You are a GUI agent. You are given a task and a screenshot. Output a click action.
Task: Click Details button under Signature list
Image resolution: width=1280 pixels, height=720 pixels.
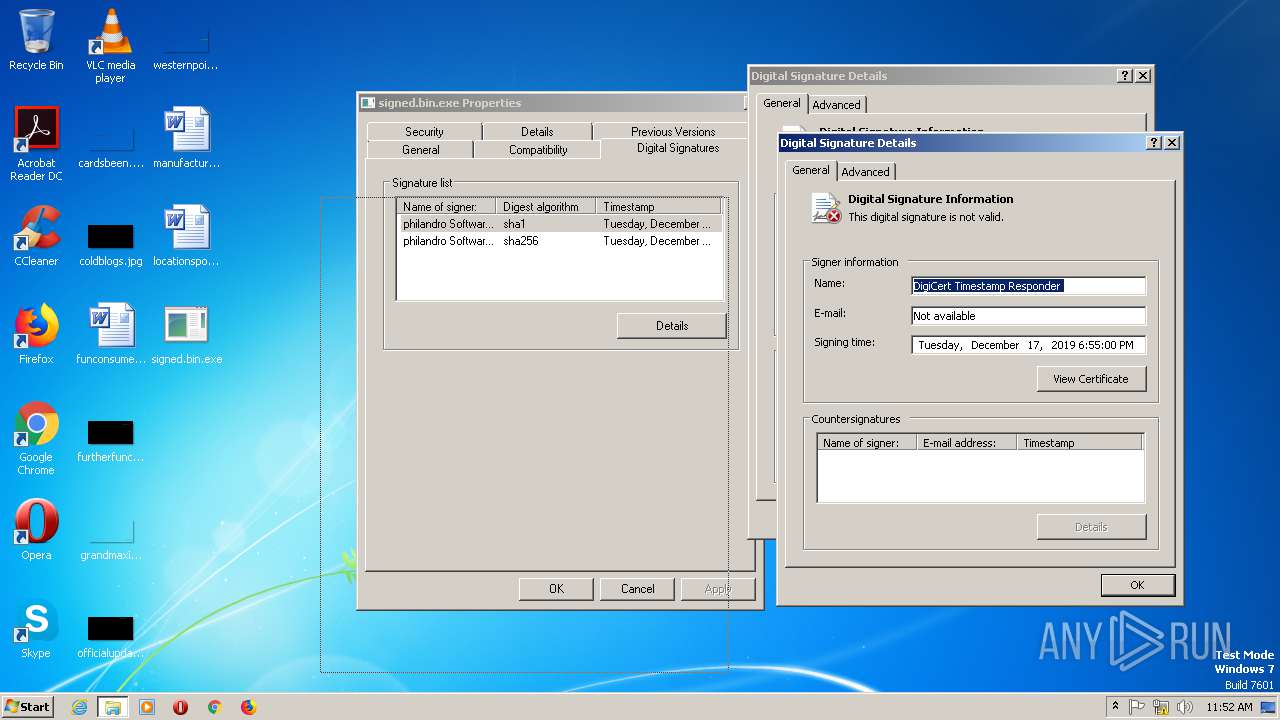coord(672,325)
